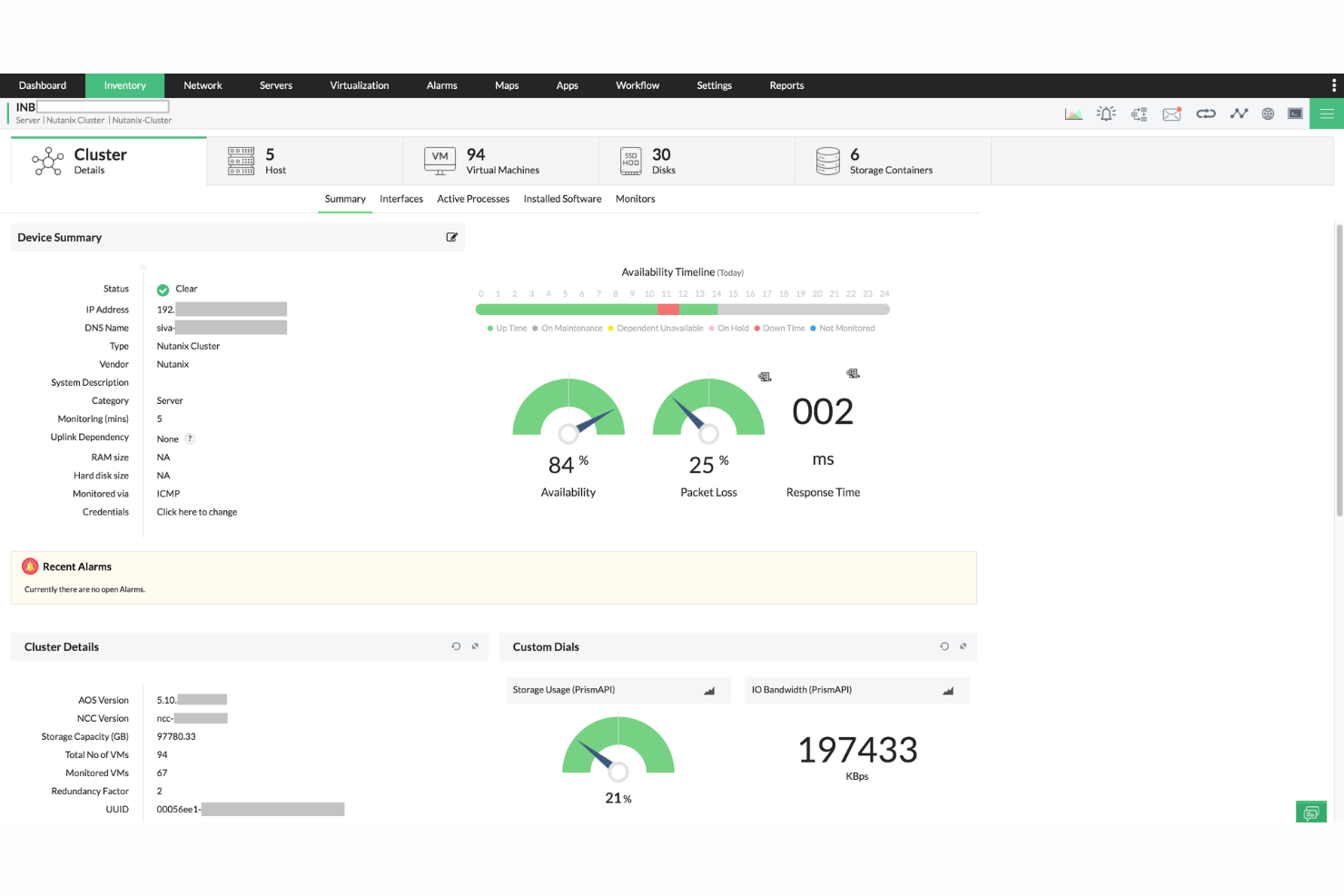Screen dimensions: 1344x896
Task: Open the 94 Virtual Machines summary card
Action: pyautogui.click(x=501, y=161)
